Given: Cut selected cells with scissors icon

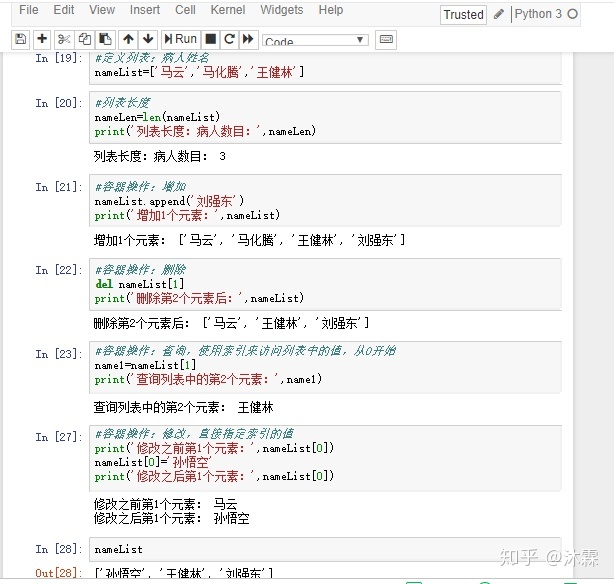Looking at the screenshot, I should point(64,39).
